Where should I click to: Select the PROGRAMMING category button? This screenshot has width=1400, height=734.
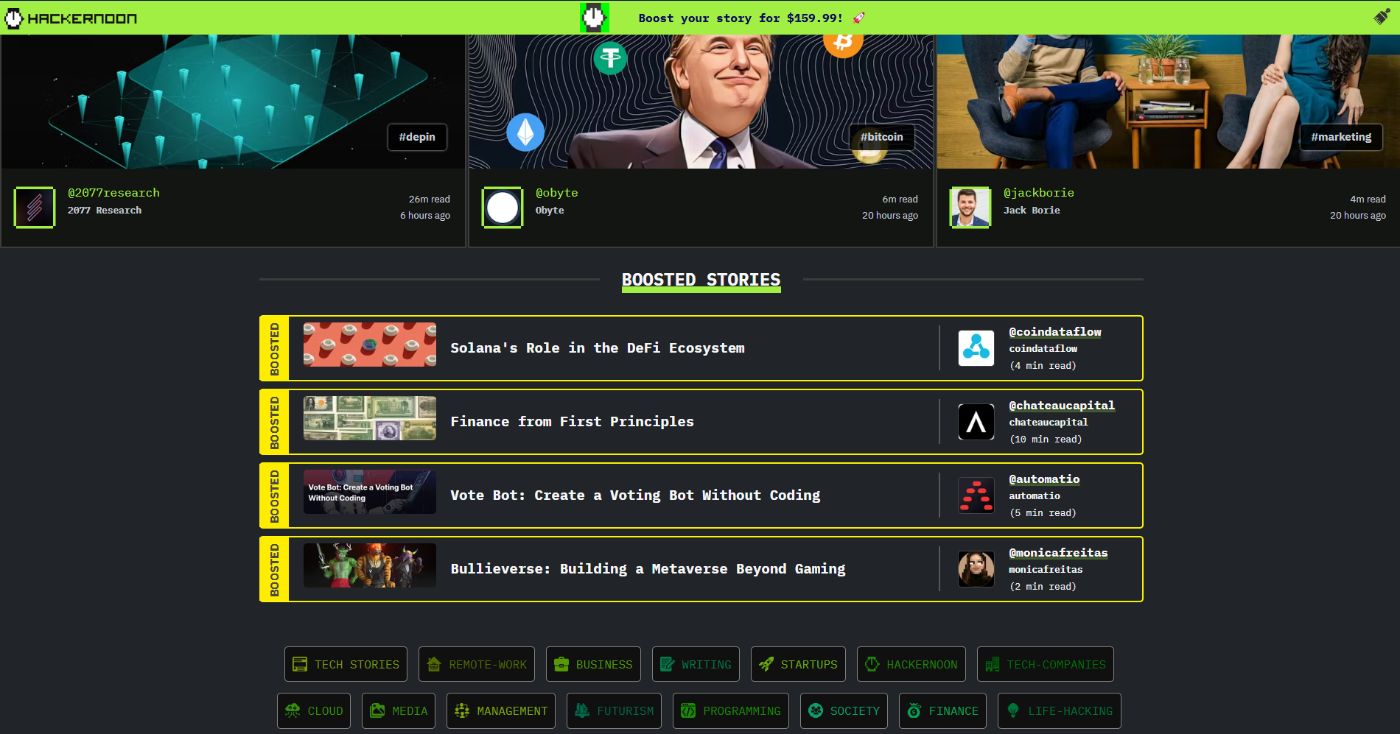(x=731, y=711)
